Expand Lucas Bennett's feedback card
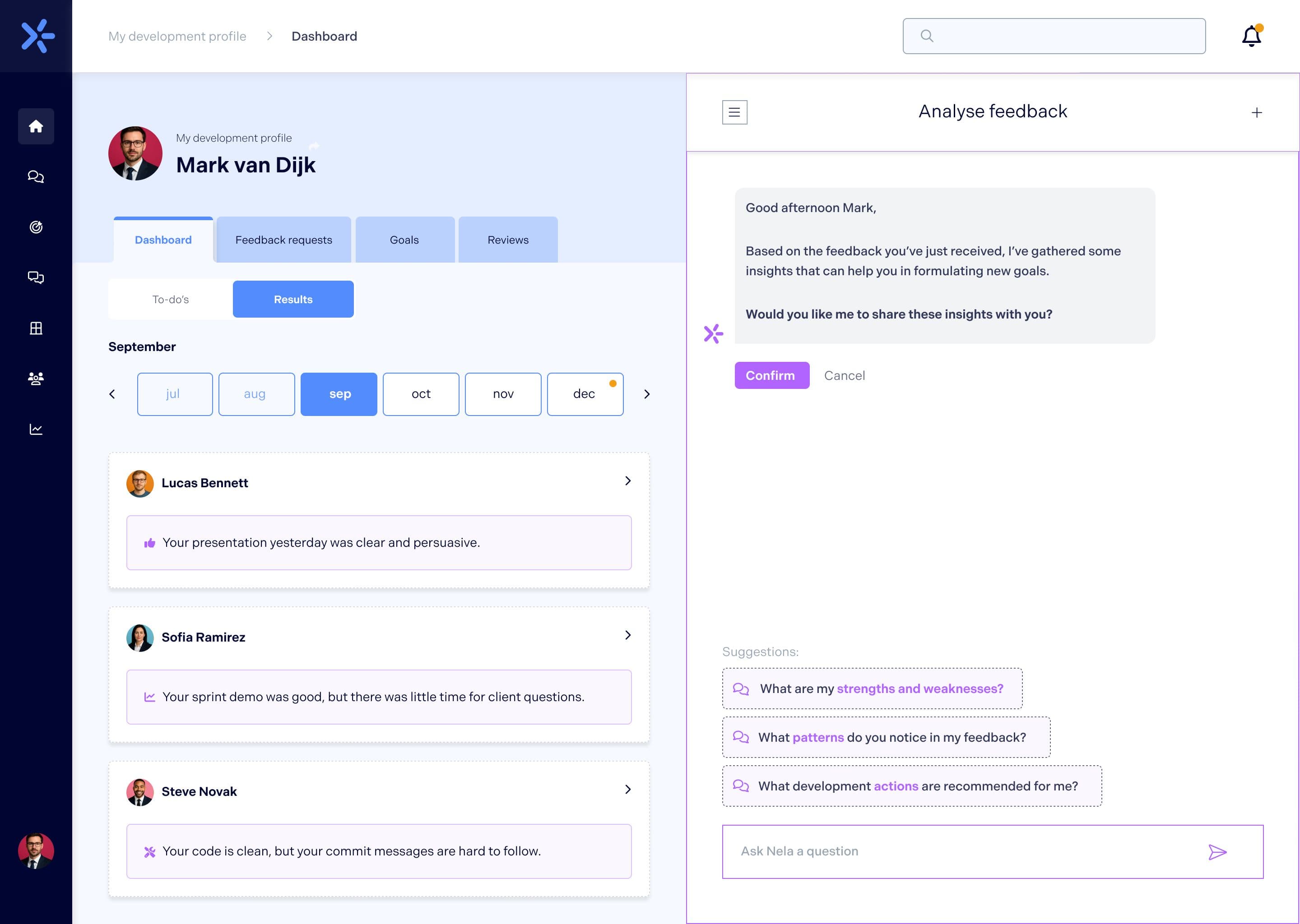The height and width of the screenshot is (924, 1300). coord(628,481)
